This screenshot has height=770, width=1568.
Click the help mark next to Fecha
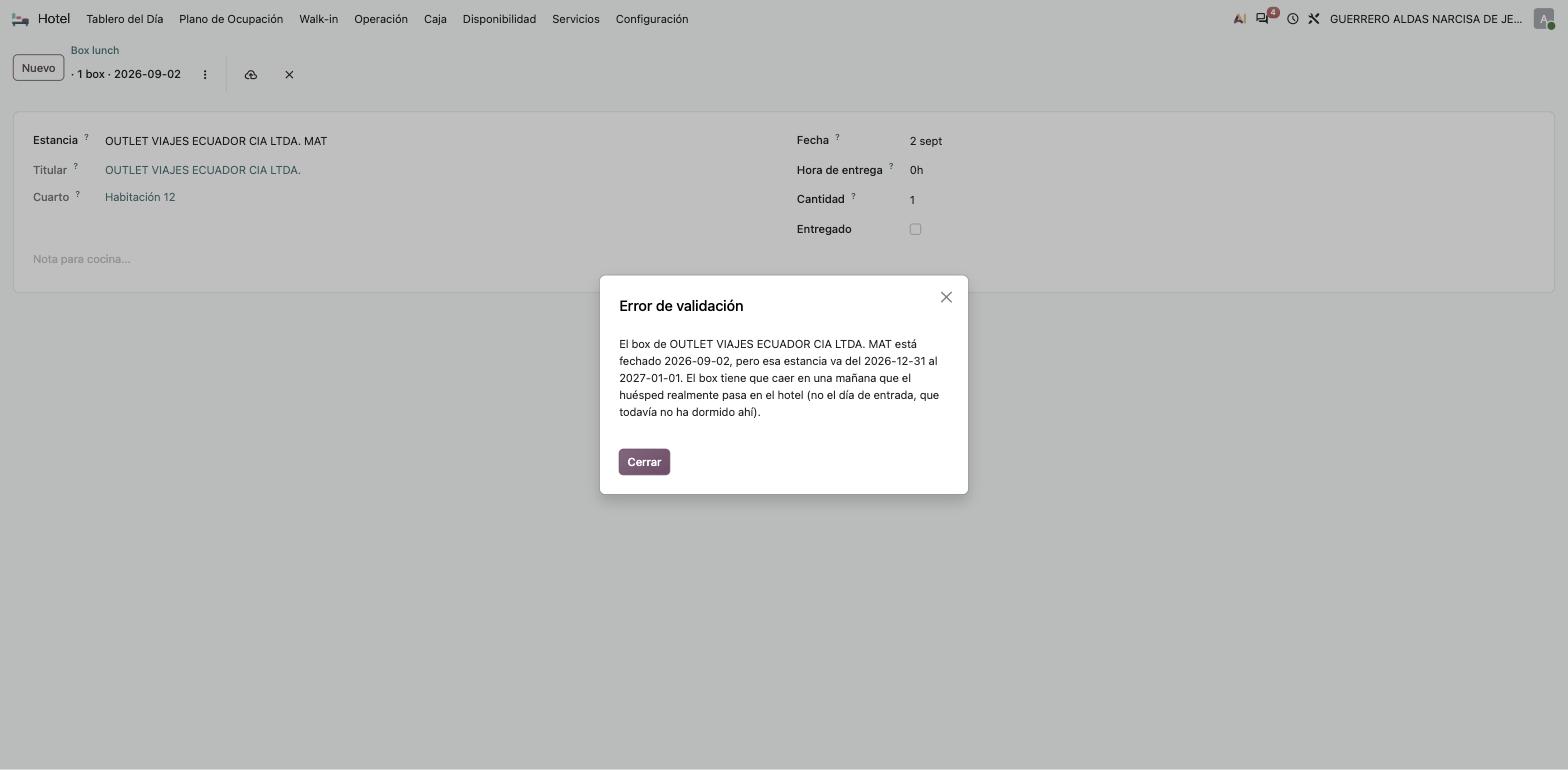(837, 137)
